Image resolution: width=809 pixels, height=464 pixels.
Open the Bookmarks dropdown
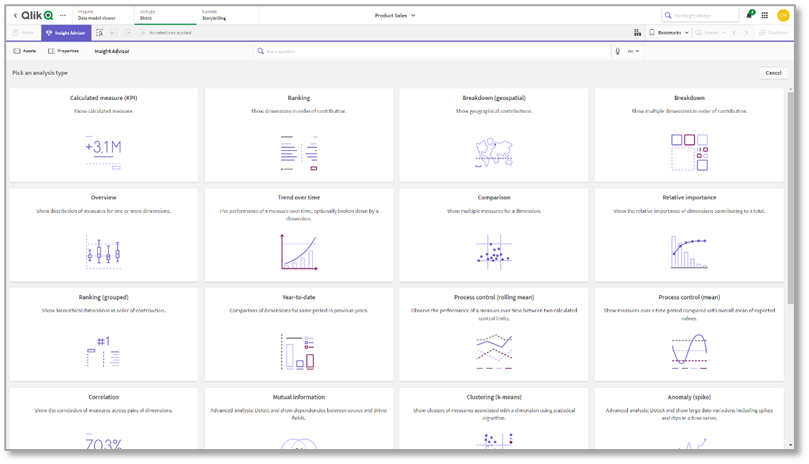point(669,33)
